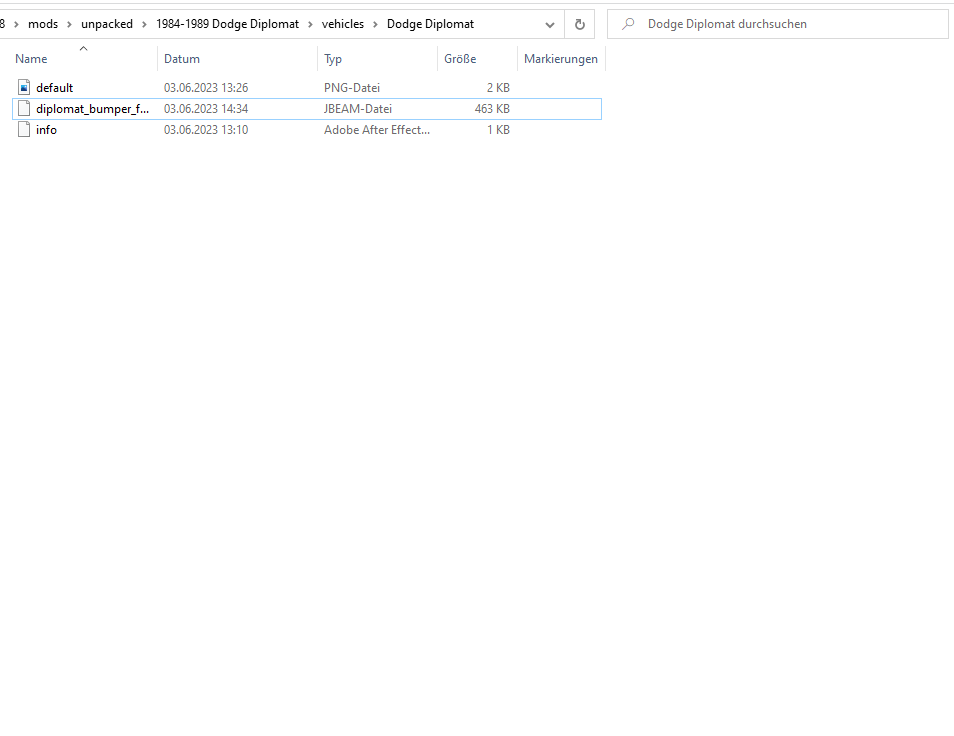Click the 2 KB size value
The width and height of the screenshot is (954, 736).
[498, 88]
